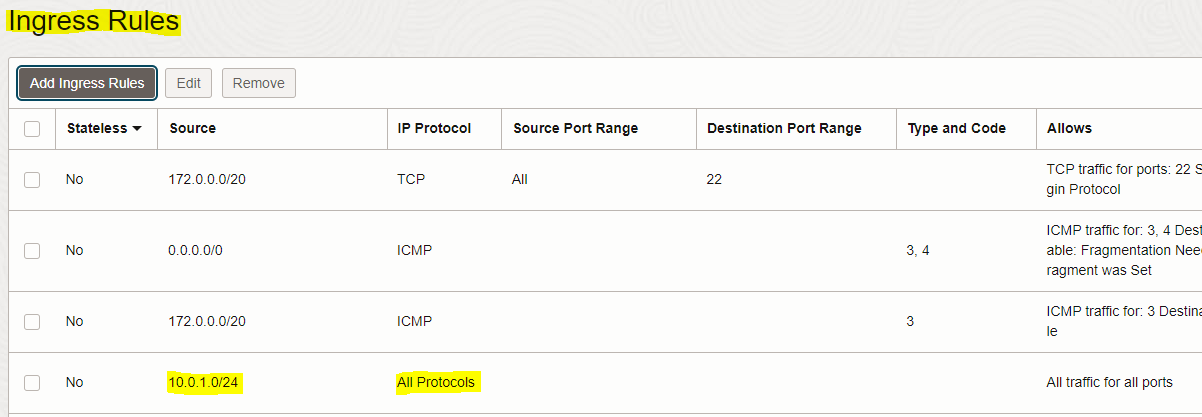Select checkbox for 0.0.0.0/0 ICMP rule
This screenshot has width=1202, height=417.
tap(32, 251)
